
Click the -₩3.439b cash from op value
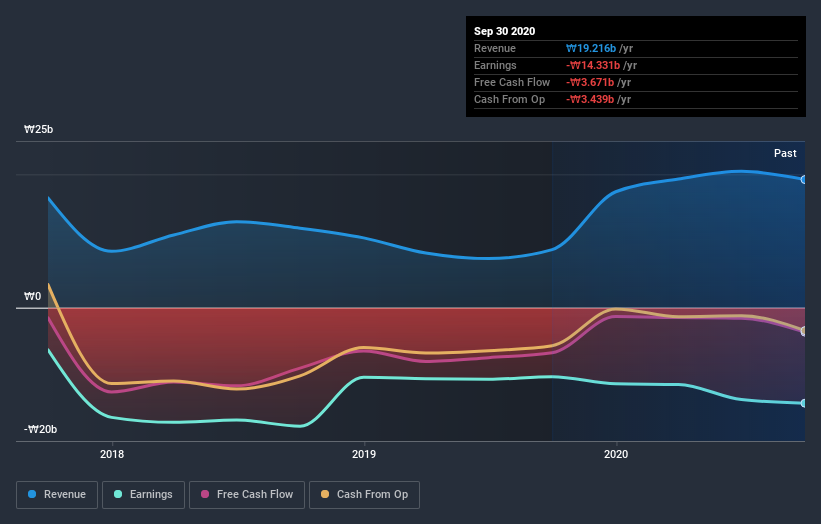(x=590, y=99)
